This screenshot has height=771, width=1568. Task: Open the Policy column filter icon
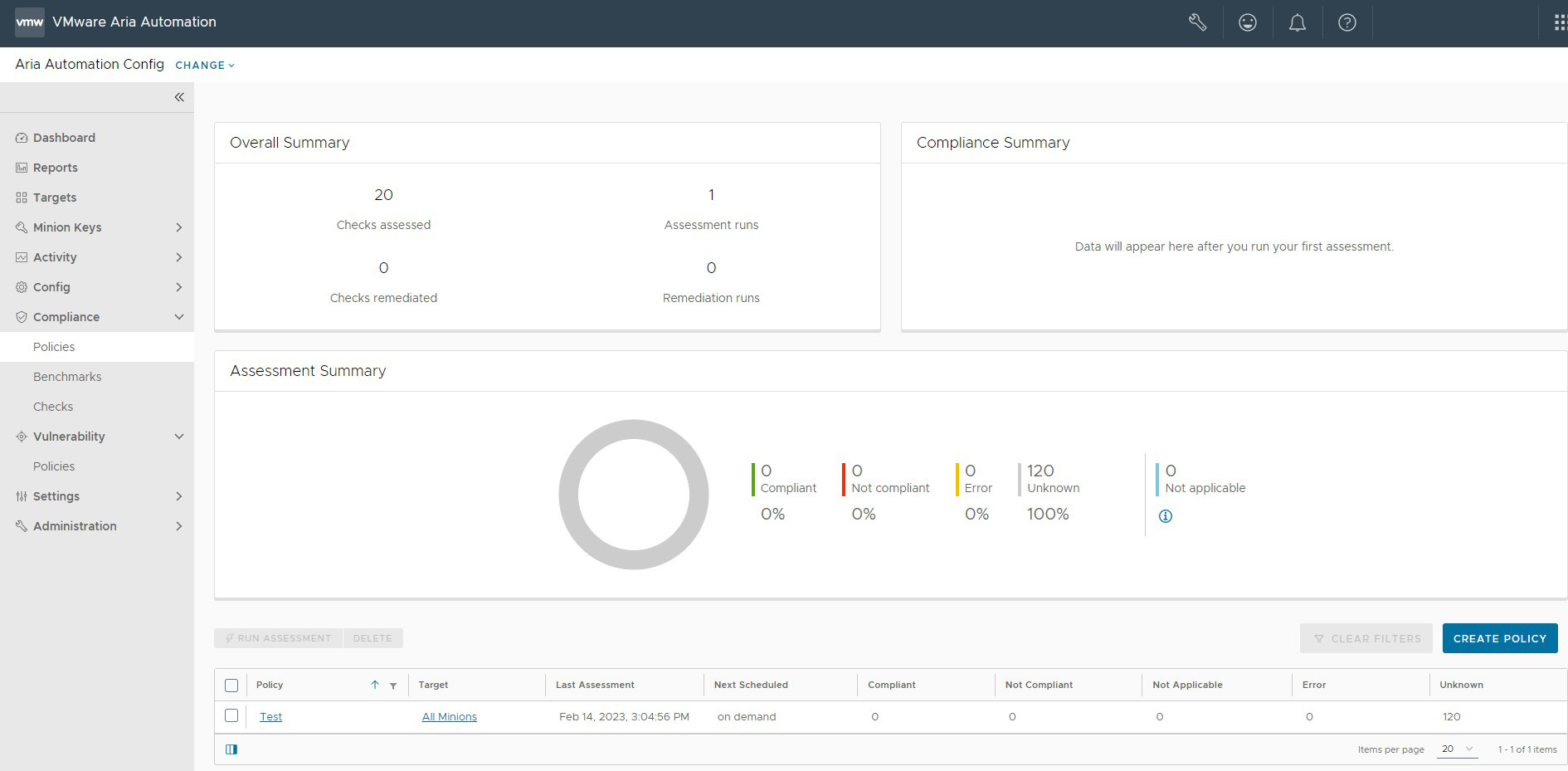pyautogui.click(x=393, y=686)
